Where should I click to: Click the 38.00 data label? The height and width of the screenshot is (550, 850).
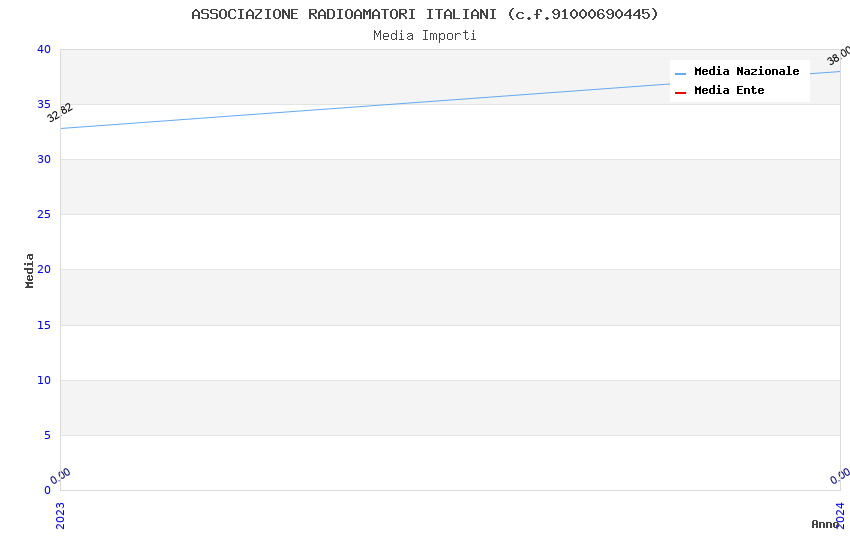tap(839, 55)
